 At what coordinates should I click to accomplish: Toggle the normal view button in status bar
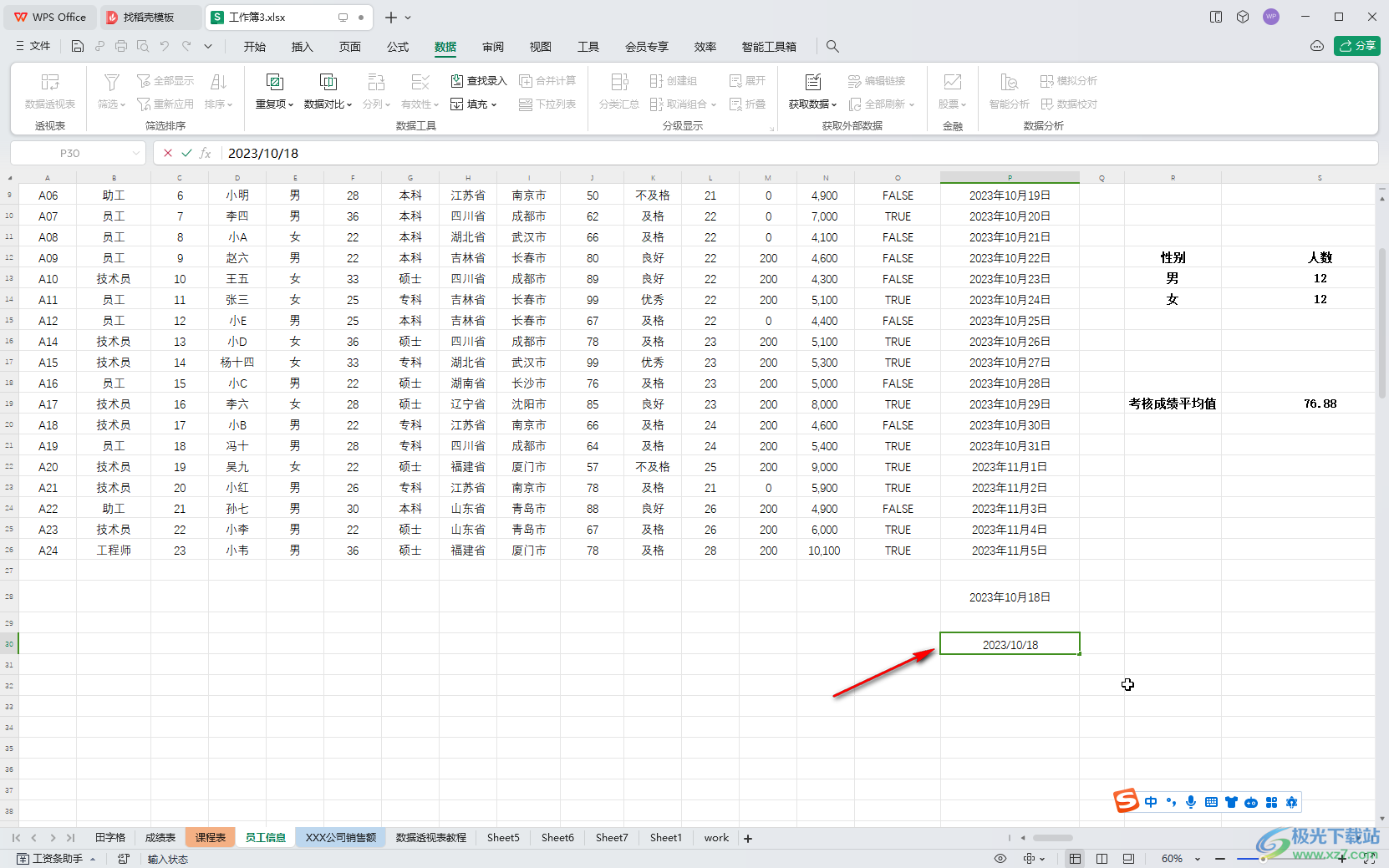coord(1075,859)
